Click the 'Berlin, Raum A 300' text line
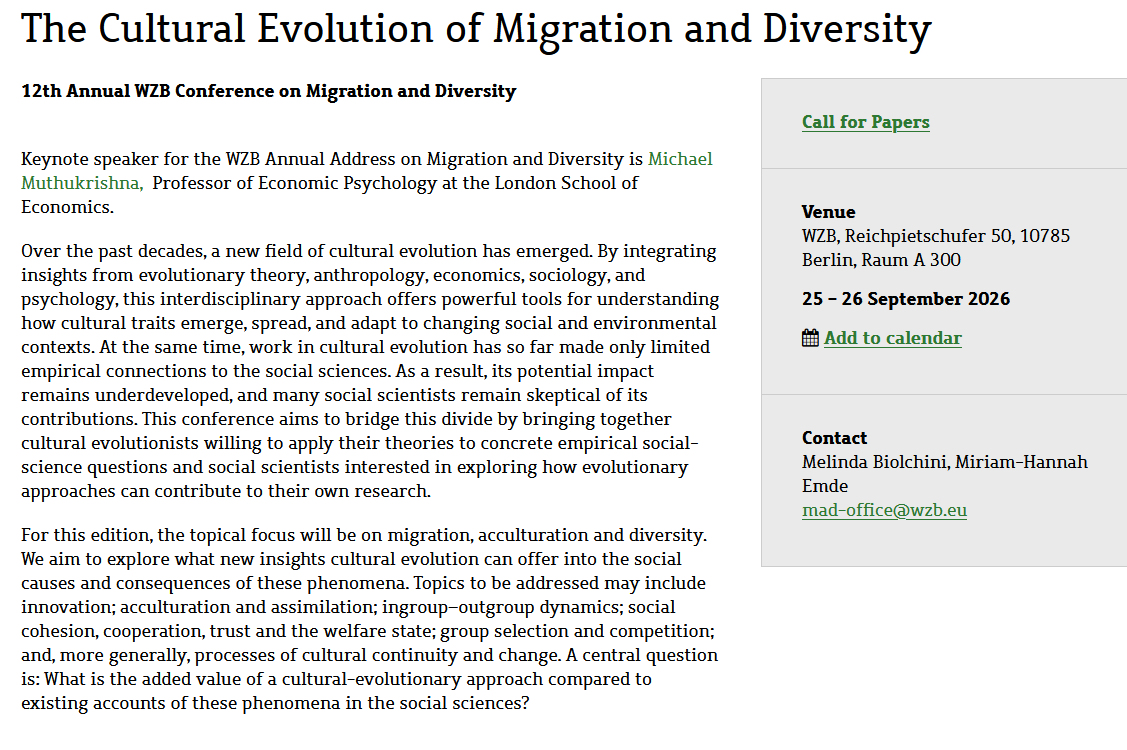 (x=881, y=260)
